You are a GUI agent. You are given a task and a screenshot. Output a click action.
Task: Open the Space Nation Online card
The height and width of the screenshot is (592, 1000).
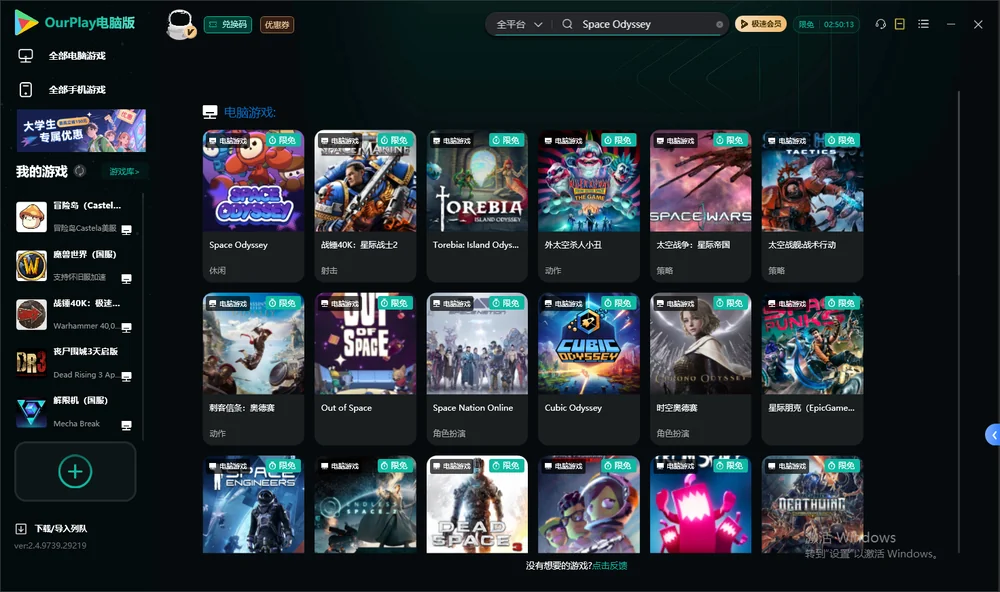[477, 369]
